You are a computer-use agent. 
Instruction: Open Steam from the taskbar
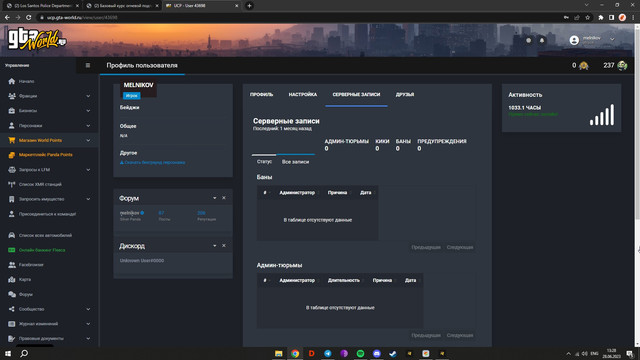pos(393,353)
